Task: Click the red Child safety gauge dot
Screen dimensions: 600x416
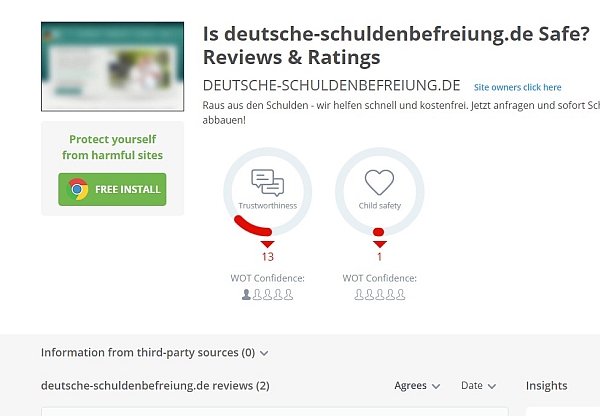Action: pos(378,232)
